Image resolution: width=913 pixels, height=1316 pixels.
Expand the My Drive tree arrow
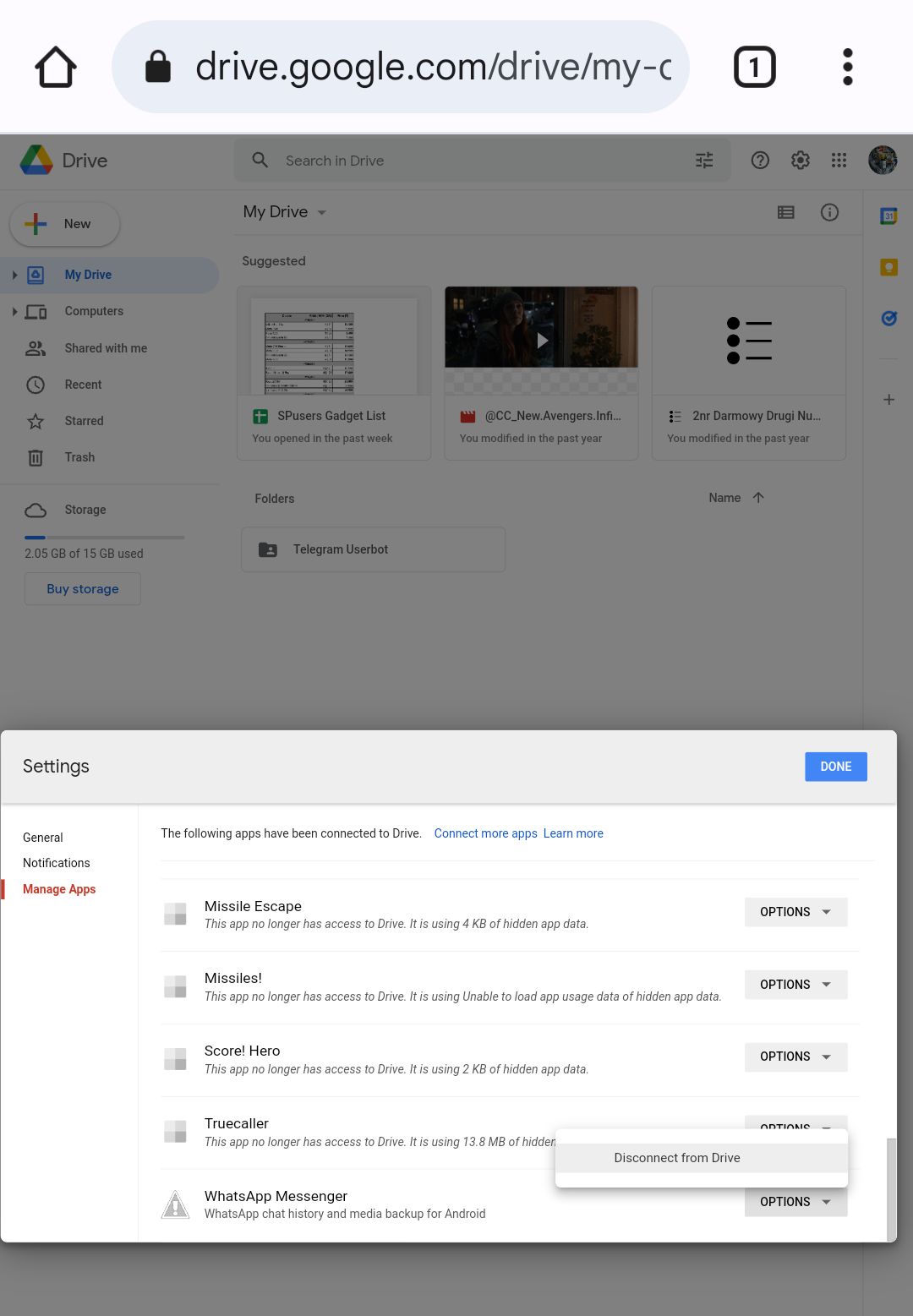coord(14,275)
